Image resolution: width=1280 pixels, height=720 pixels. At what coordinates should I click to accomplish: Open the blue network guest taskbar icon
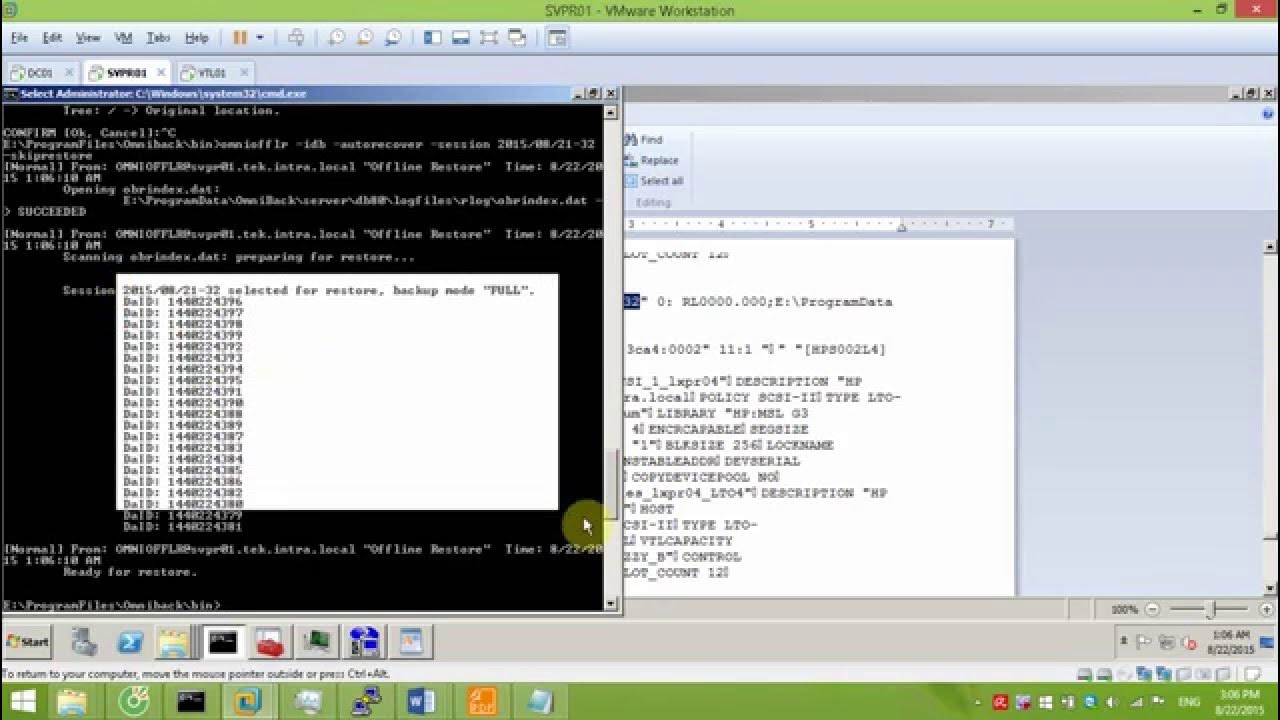[364, 642]
